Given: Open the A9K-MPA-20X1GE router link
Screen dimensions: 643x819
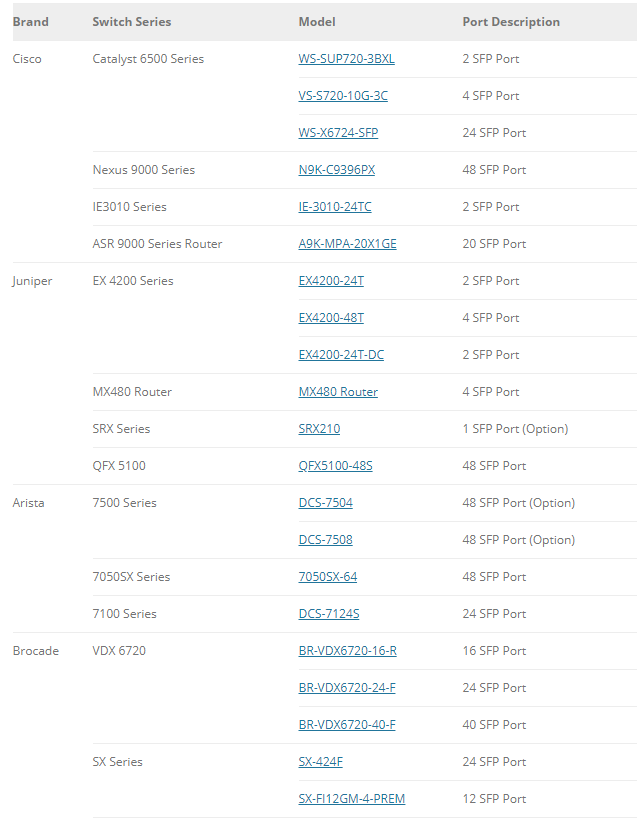Looking at the screenshot, I should pyautogui.click(x=347, y=244).
